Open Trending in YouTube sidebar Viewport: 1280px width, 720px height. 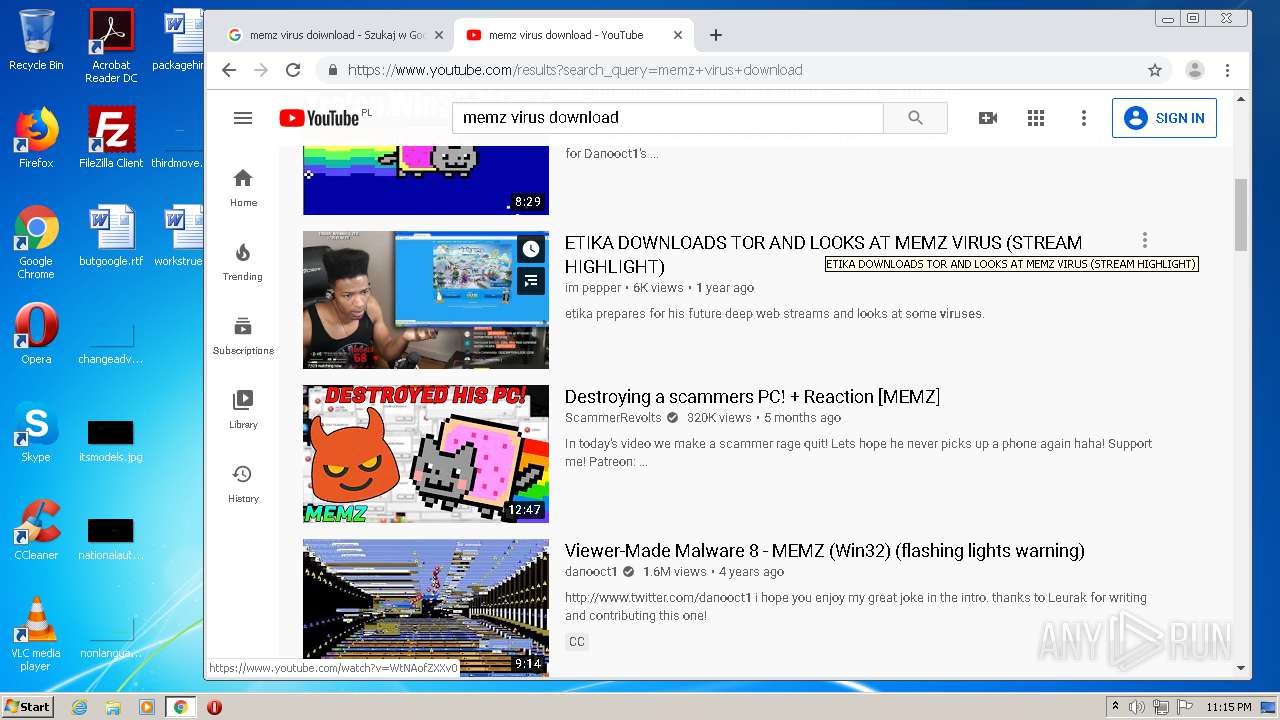click(x=243, y=261)
